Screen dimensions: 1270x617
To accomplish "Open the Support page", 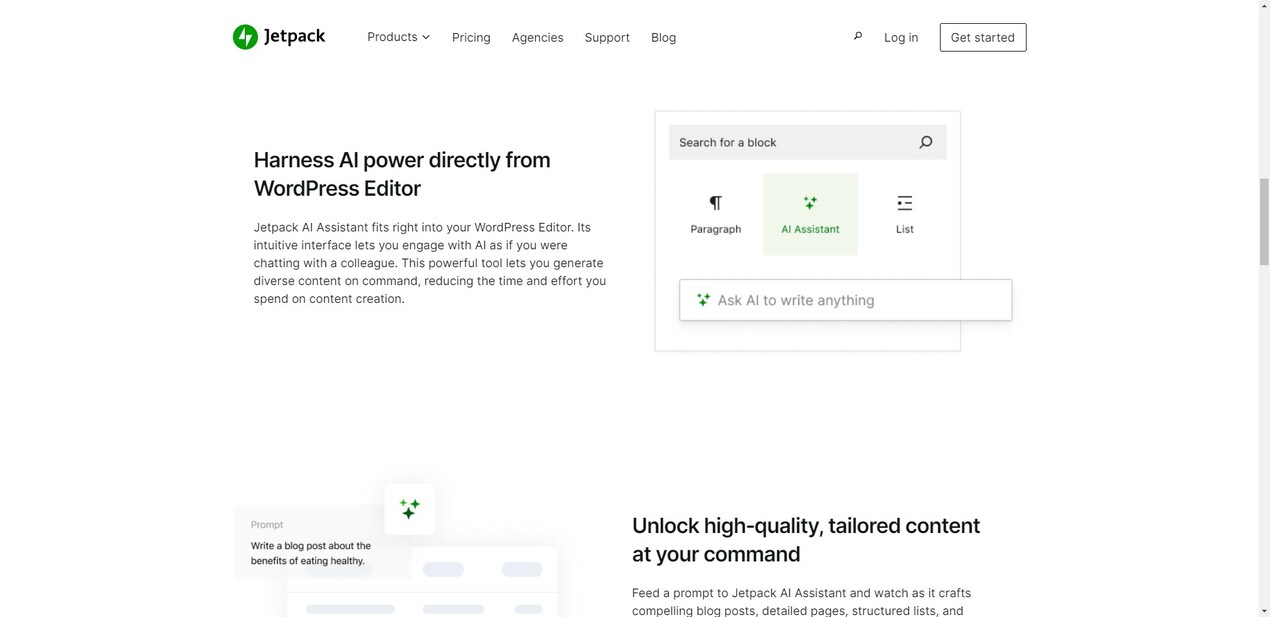I will 607,37.
